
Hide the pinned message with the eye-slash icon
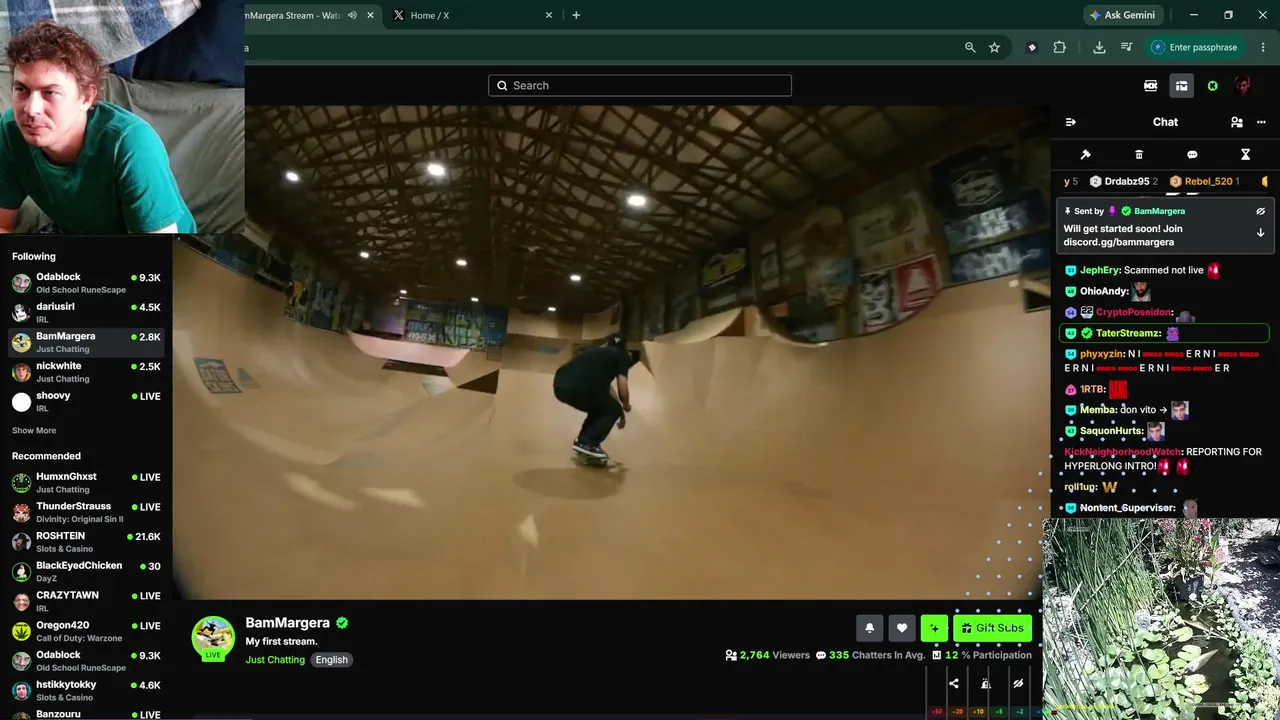pyautogui.click(x=1260, y=211)
